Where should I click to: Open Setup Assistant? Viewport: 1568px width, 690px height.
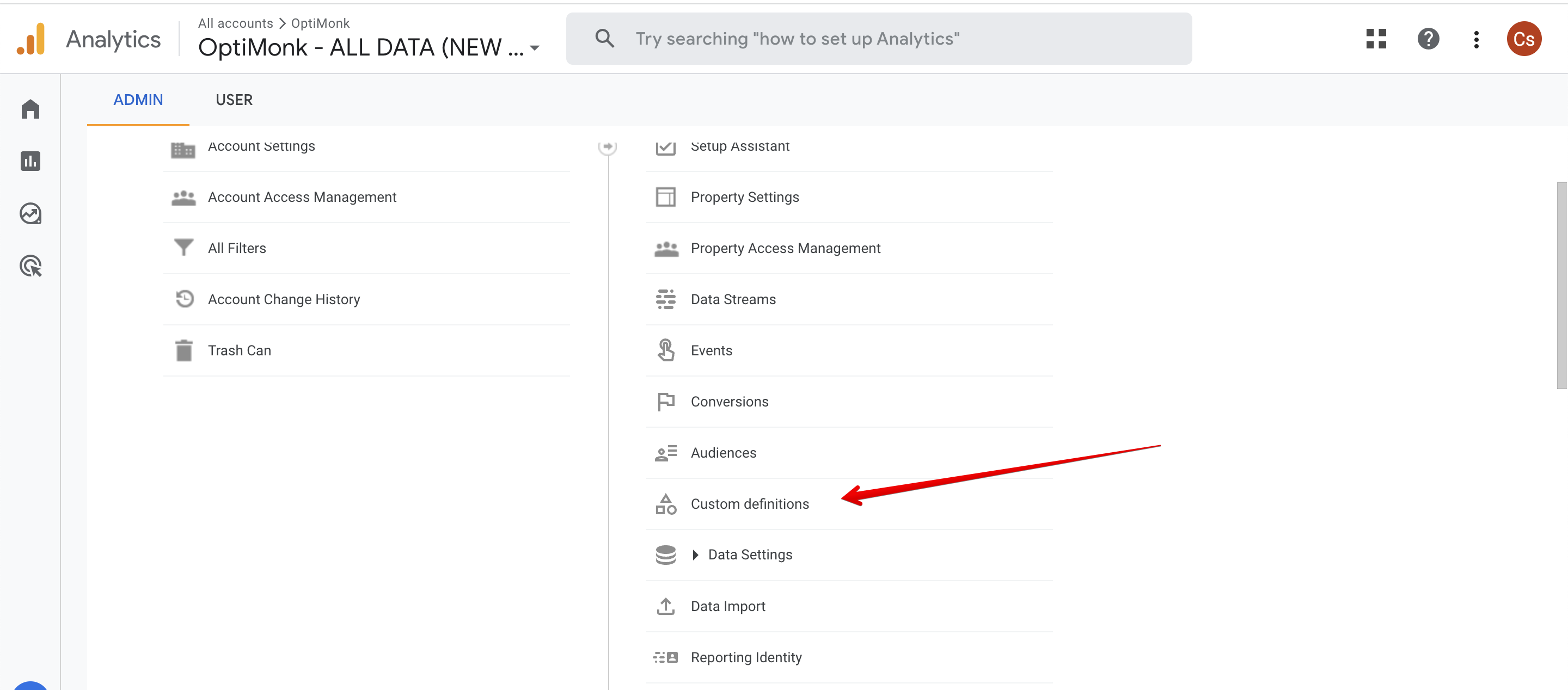pos(739,146)
